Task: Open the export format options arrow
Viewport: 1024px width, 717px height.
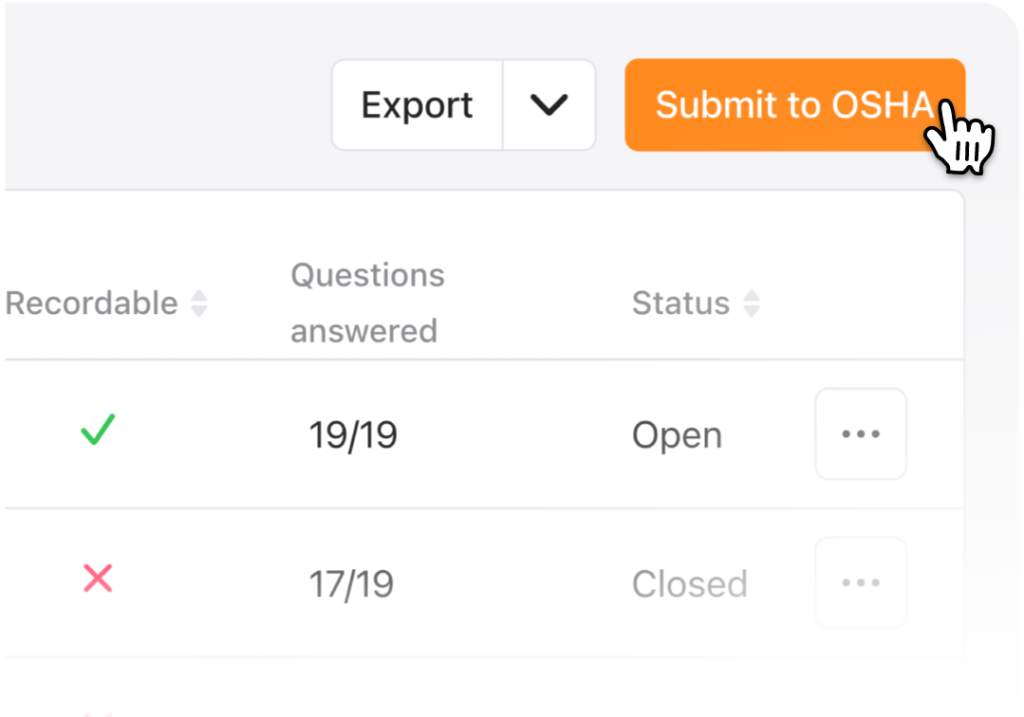Action: 548,105
